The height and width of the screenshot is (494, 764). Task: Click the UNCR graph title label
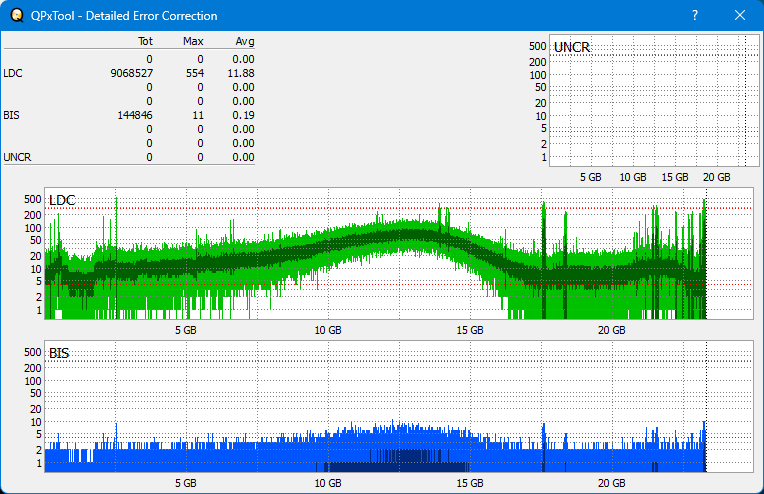click(x=572, y=47)
